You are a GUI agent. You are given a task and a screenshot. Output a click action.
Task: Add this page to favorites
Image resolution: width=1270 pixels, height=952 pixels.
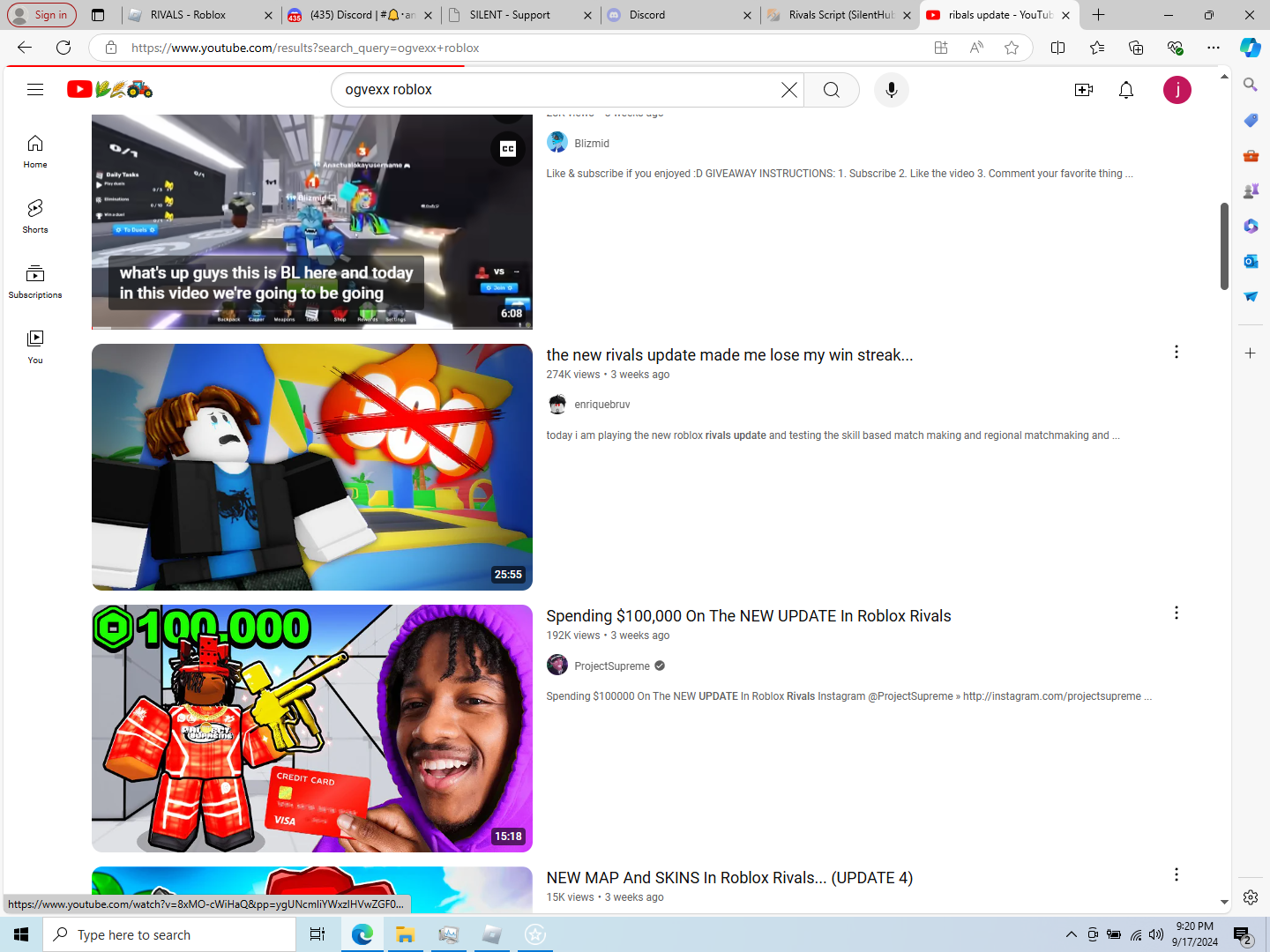click(x=1012, y=48)
